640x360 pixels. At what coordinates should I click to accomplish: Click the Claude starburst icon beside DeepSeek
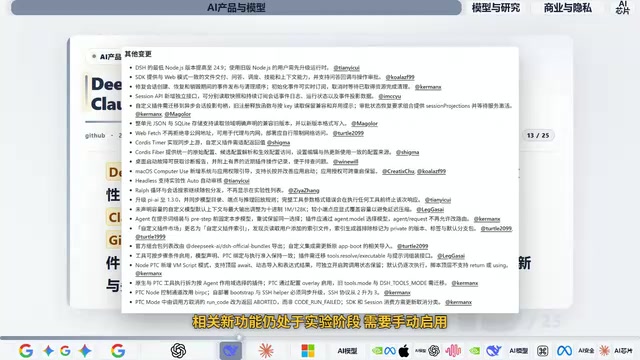266,350
